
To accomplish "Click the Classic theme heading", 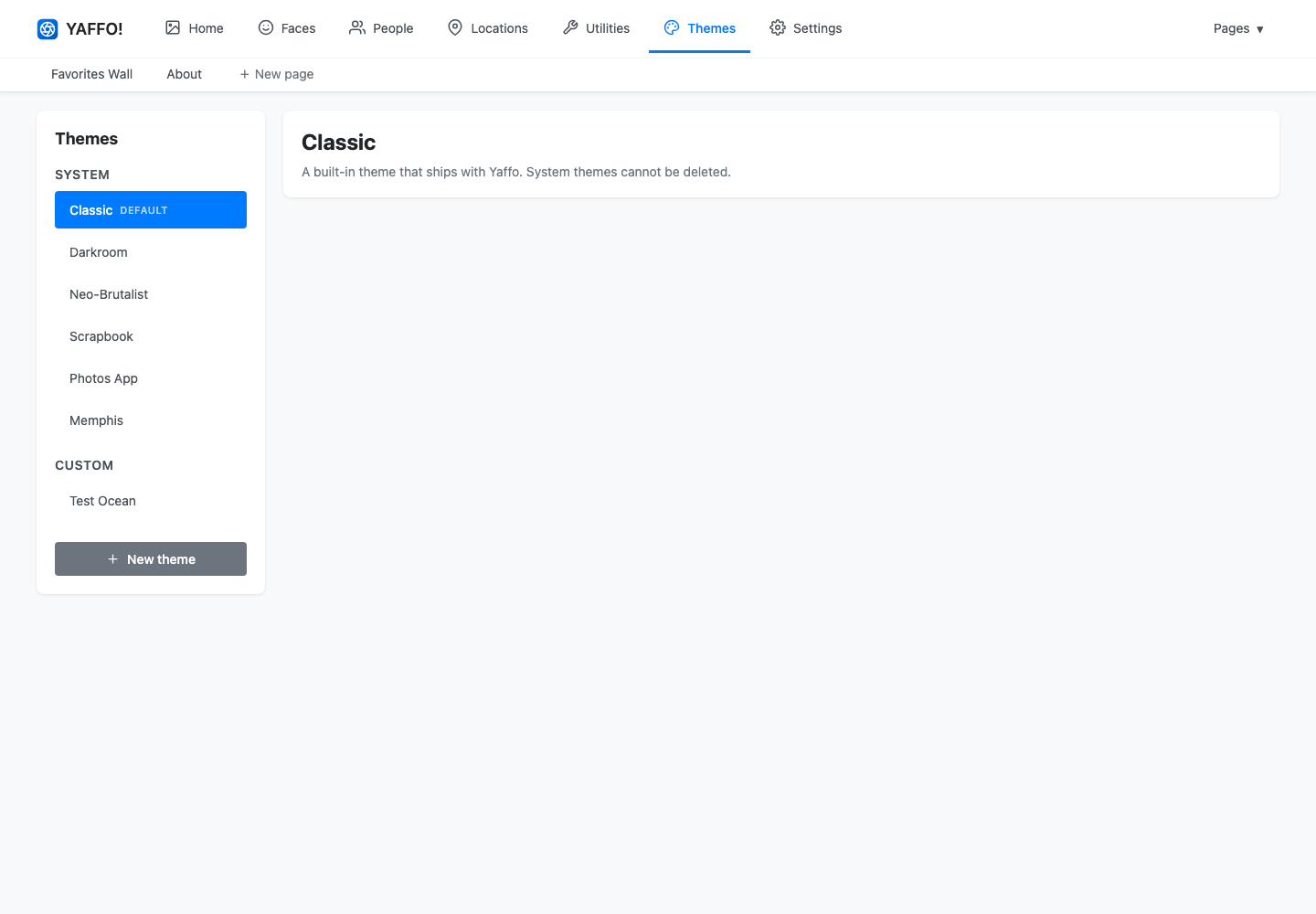I will 338,143.
